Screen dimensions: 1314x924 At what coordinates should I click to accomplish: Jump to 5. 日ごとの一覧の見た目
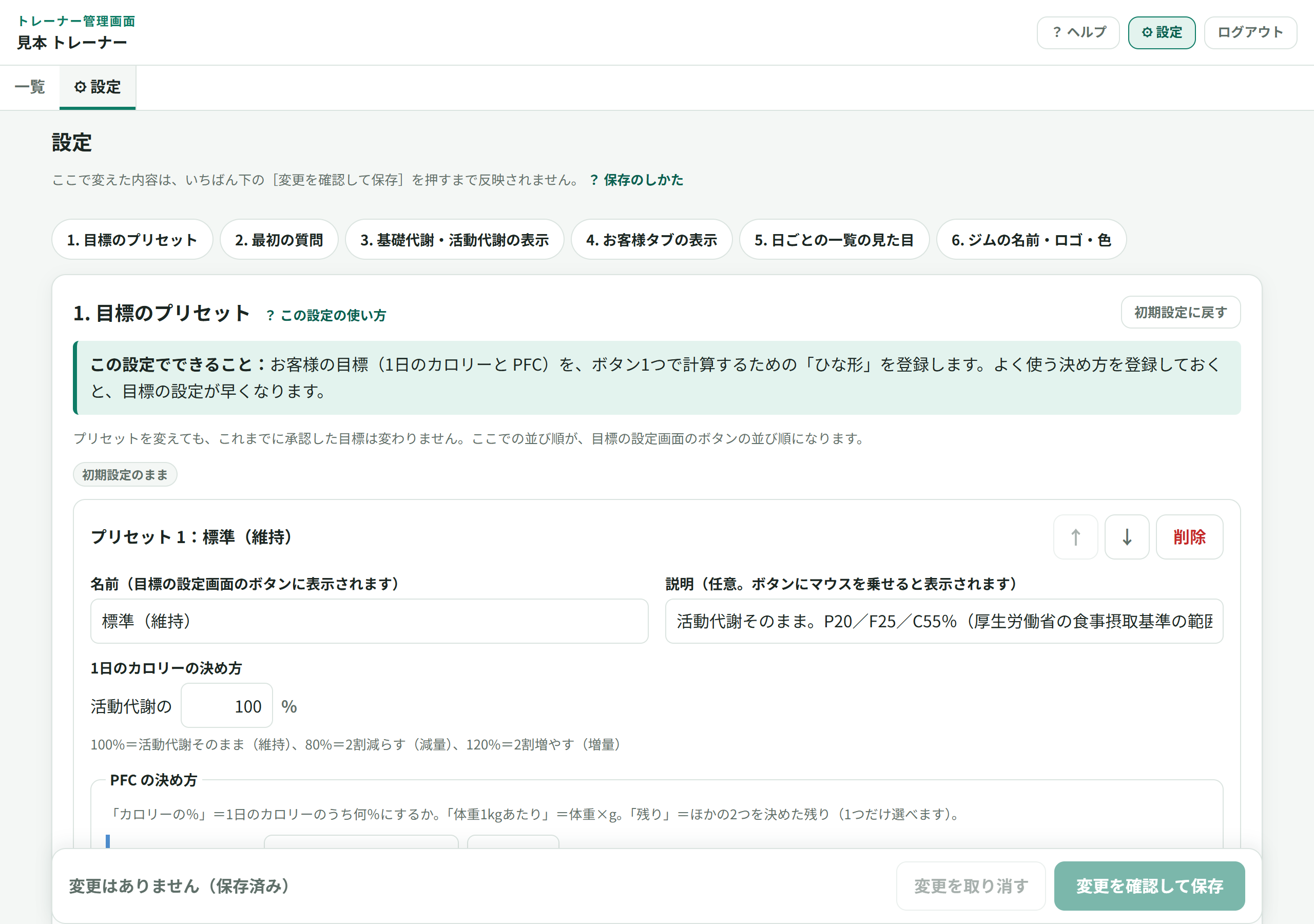tap(834, 239)
